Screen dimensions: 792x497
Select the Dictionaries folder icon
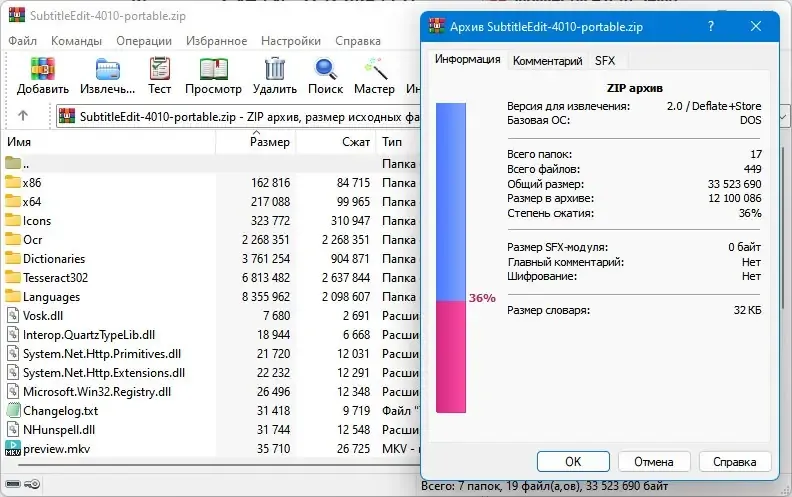13,258
